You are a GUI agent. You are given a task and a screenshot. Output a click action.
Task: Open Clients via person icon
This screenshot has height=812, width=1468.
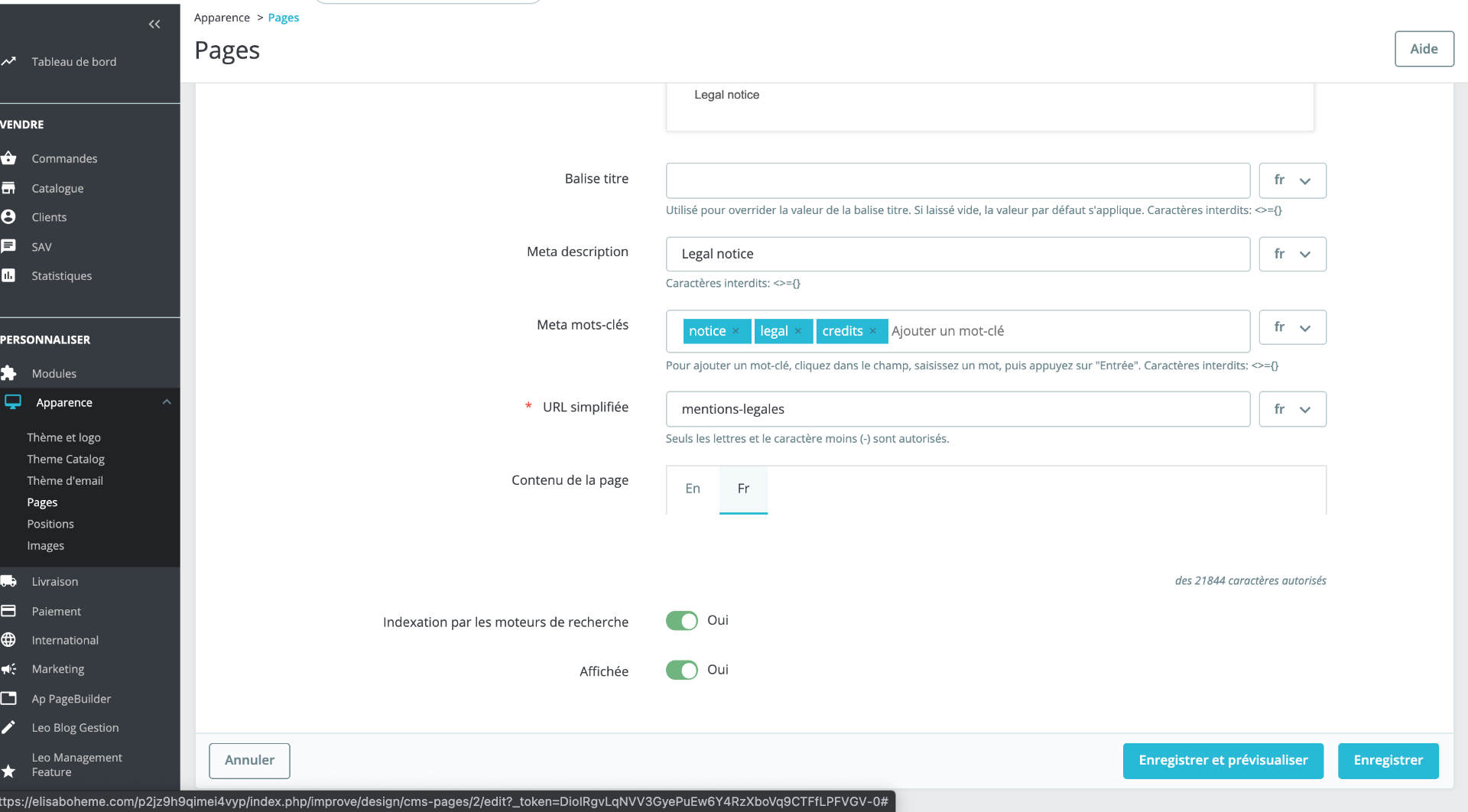[x=8, y=217]
